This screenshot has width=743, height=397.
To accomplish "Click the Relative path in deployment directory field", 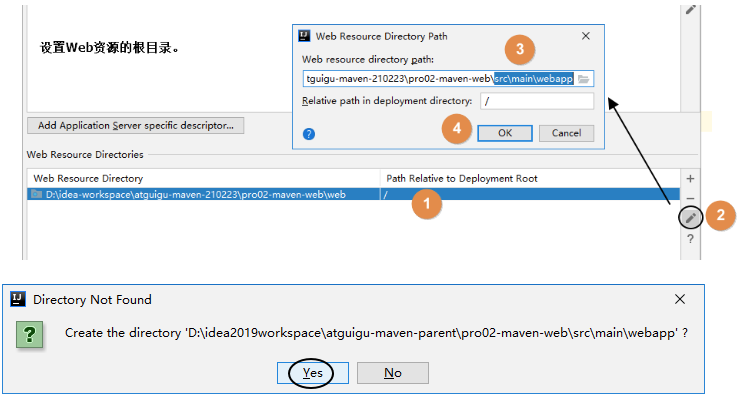I will click(x=537, y=101).
